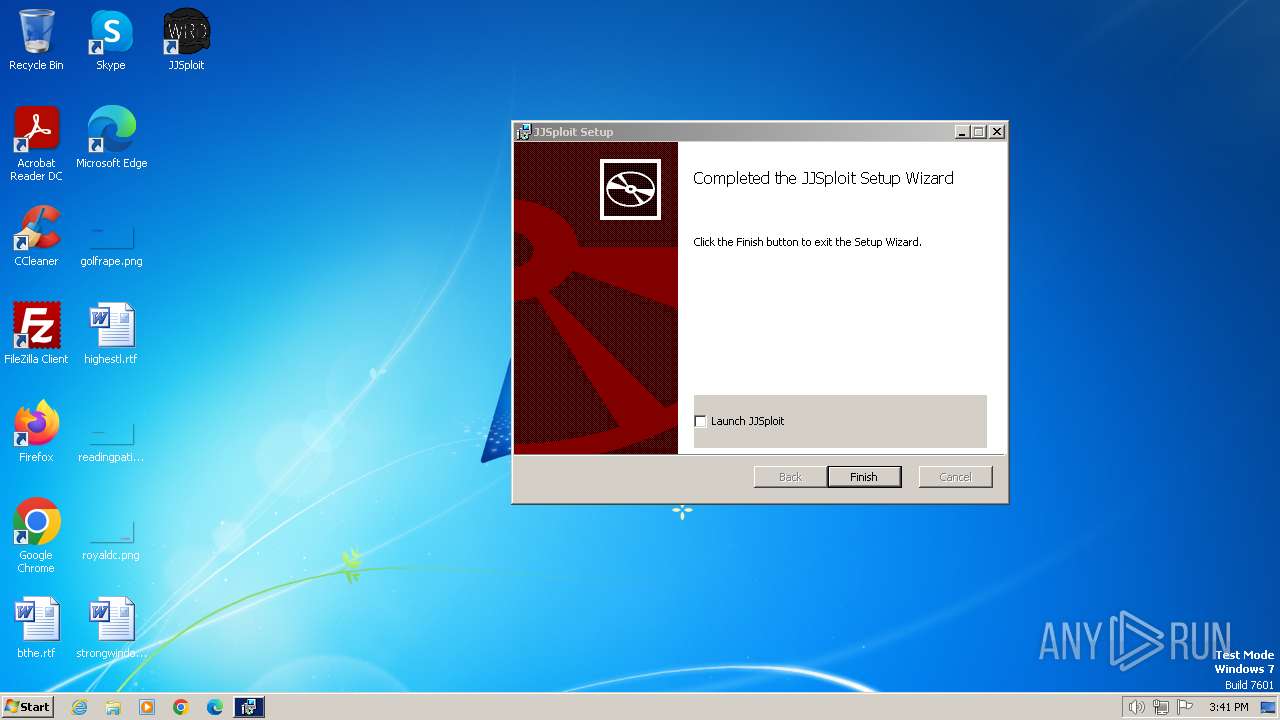This screenshot has width=1280, height=720.
Task: Select the FileZilla Client shortcut
Action: pos(36,334)
